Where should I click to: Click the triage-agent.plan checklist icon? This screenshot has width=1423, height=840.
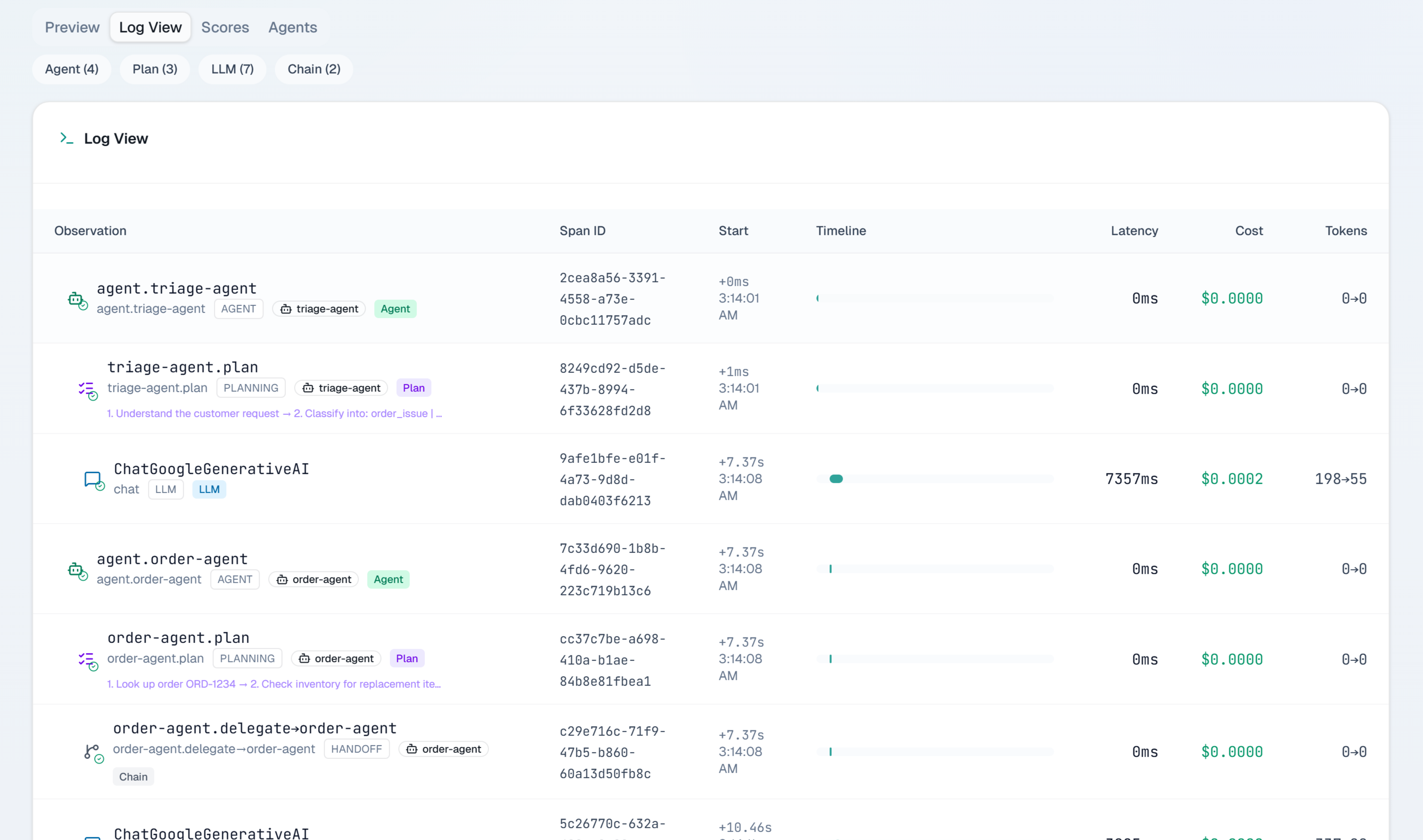(87, 389)
